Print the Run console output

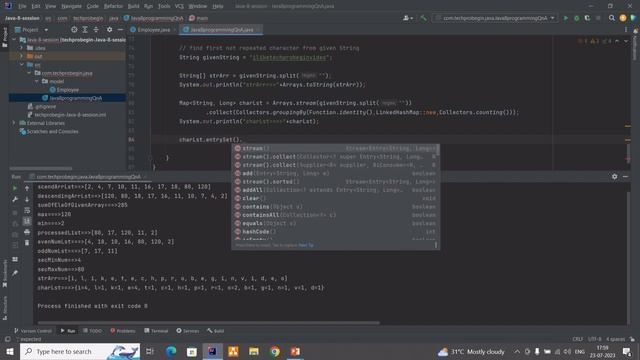(x=27, y=232)
